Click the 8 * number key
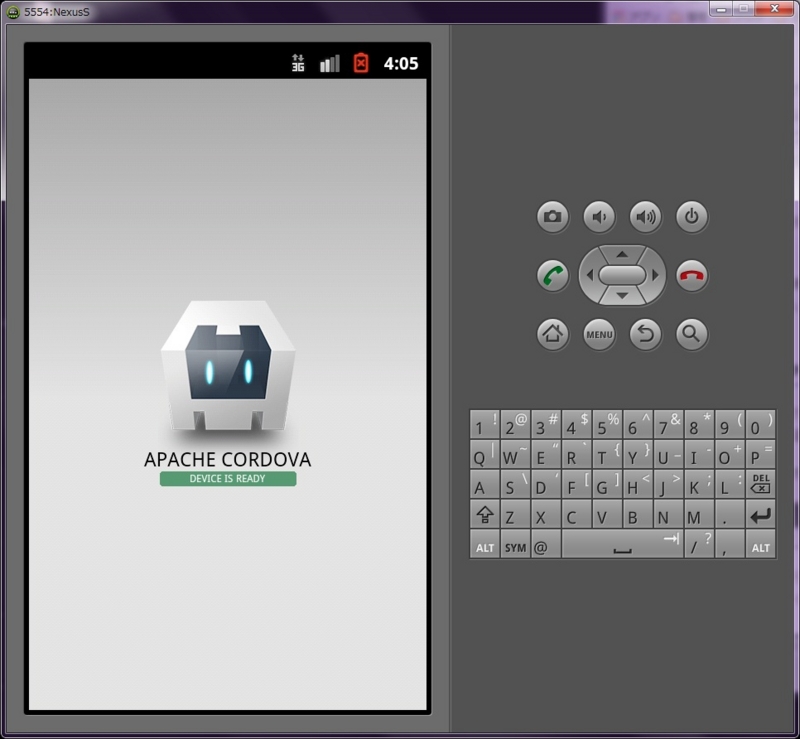Viewport: 800px width, 739px height. [699, 424]
